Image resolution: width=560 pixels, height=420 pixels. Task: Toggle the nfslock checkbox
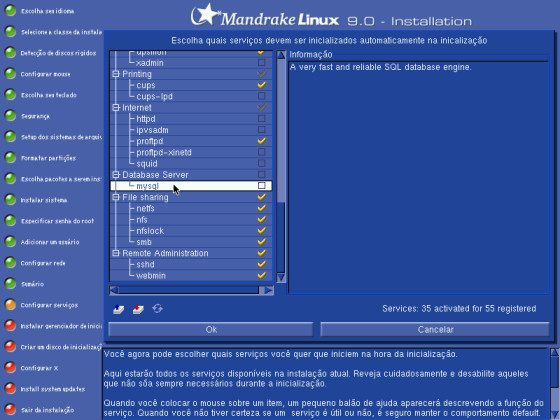click(x=261, y=231)
